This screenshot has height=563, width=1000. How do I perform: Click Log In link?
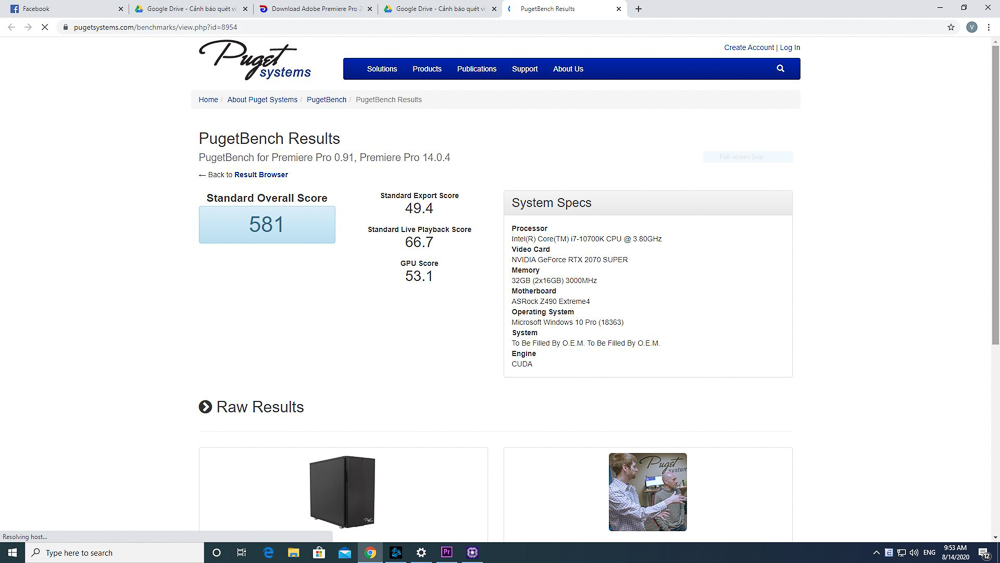790,47
